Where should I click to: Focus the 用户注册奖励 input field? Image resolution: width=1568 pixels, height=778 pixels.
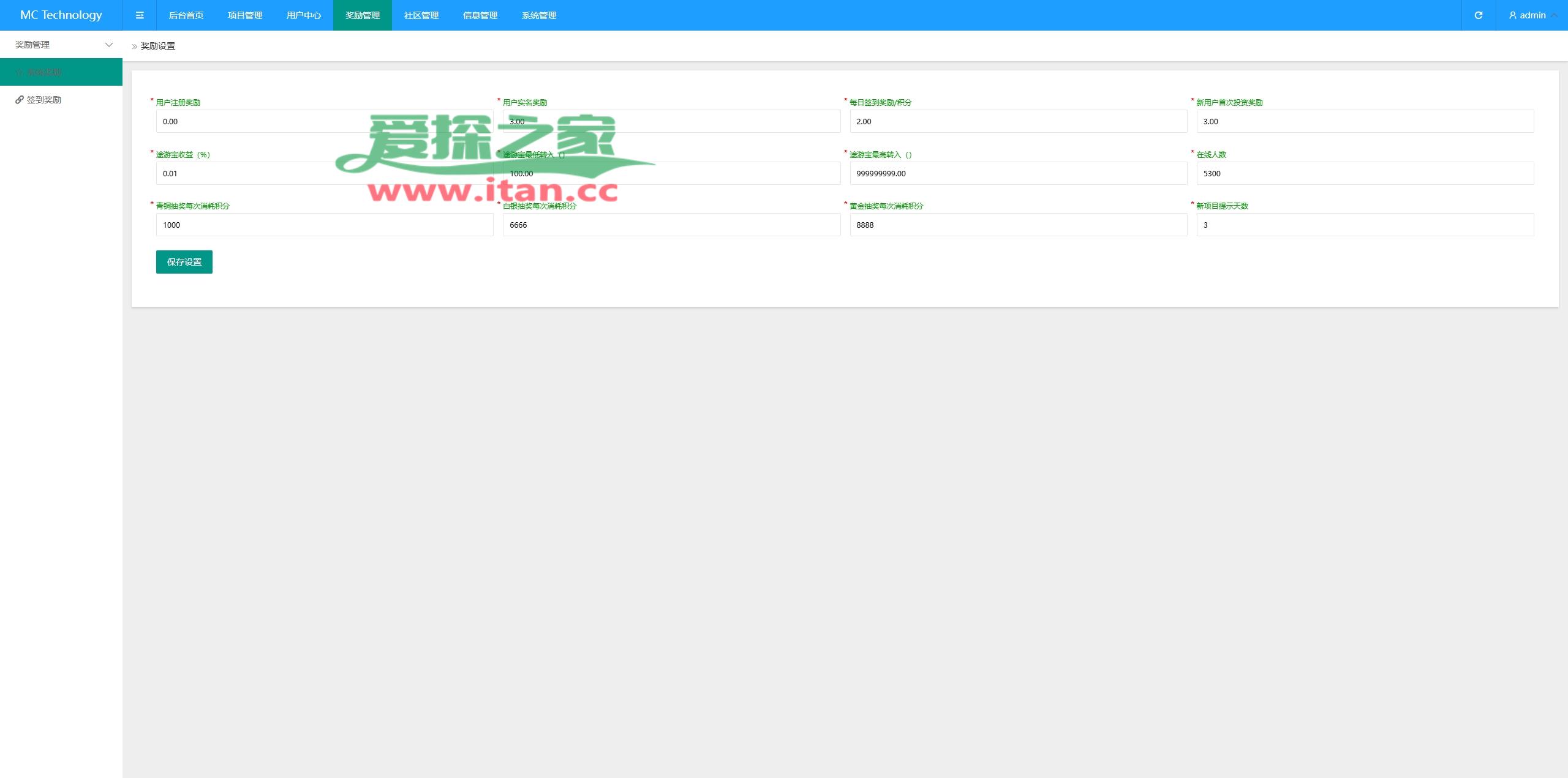(325, 121)
